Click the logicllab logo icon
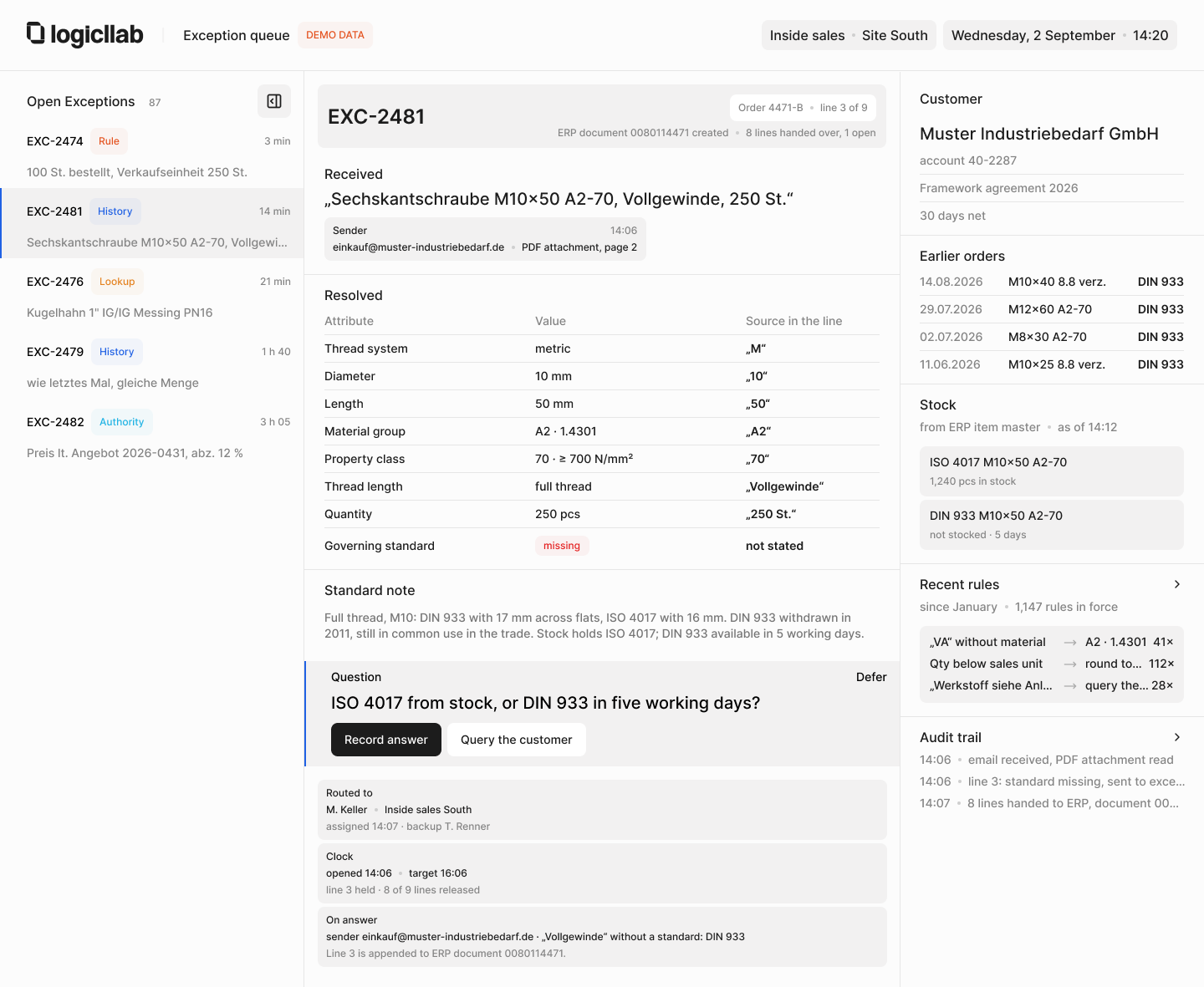This screenshot has height=987, width=1204. point(35,33)
